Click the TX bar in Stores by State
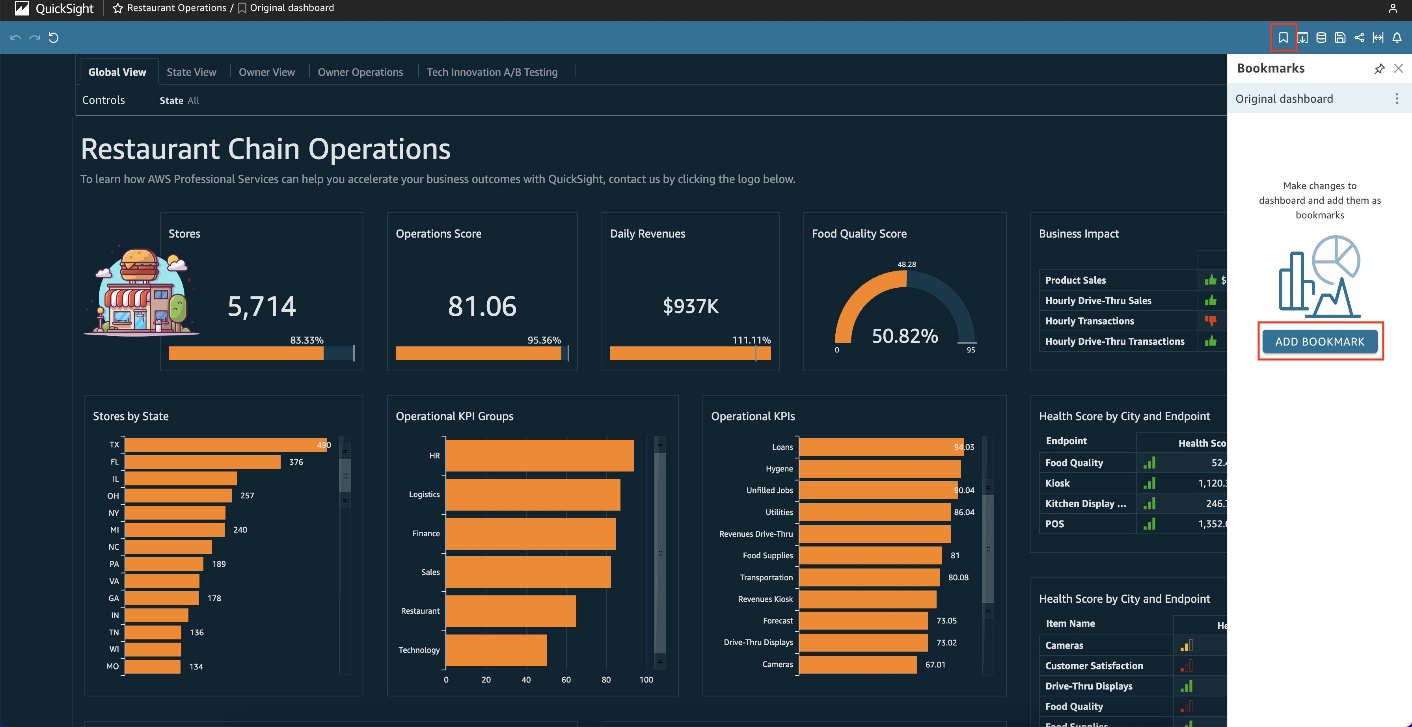 [x=226, y=445]
